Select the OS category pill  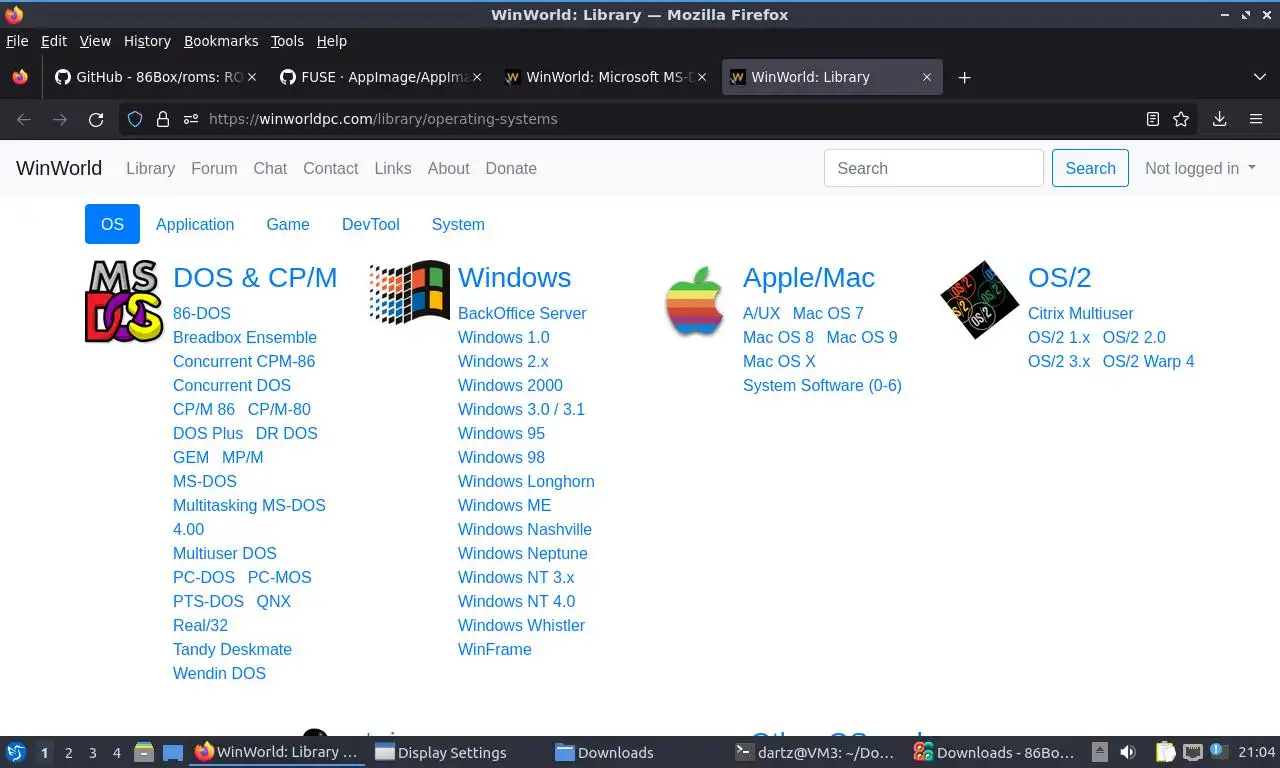[112, 224]
